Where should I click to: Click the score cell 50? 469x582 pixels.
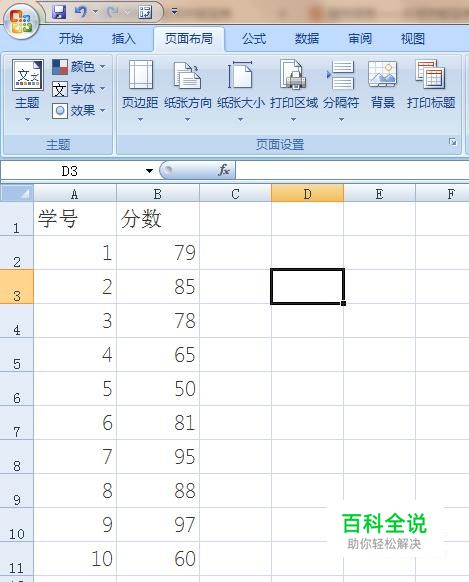click(158, 389)
